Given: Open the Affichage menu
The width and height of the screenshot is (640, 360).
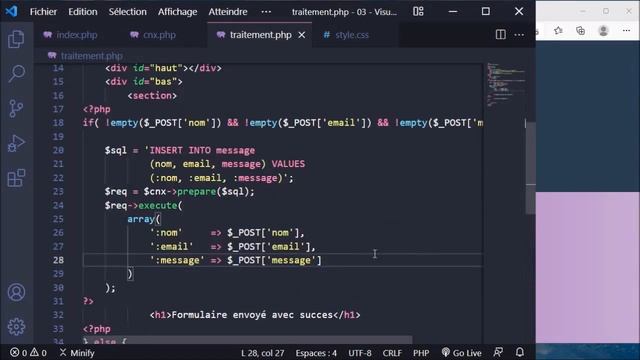Looking at the screenshot, I should (x=178, y=12).
